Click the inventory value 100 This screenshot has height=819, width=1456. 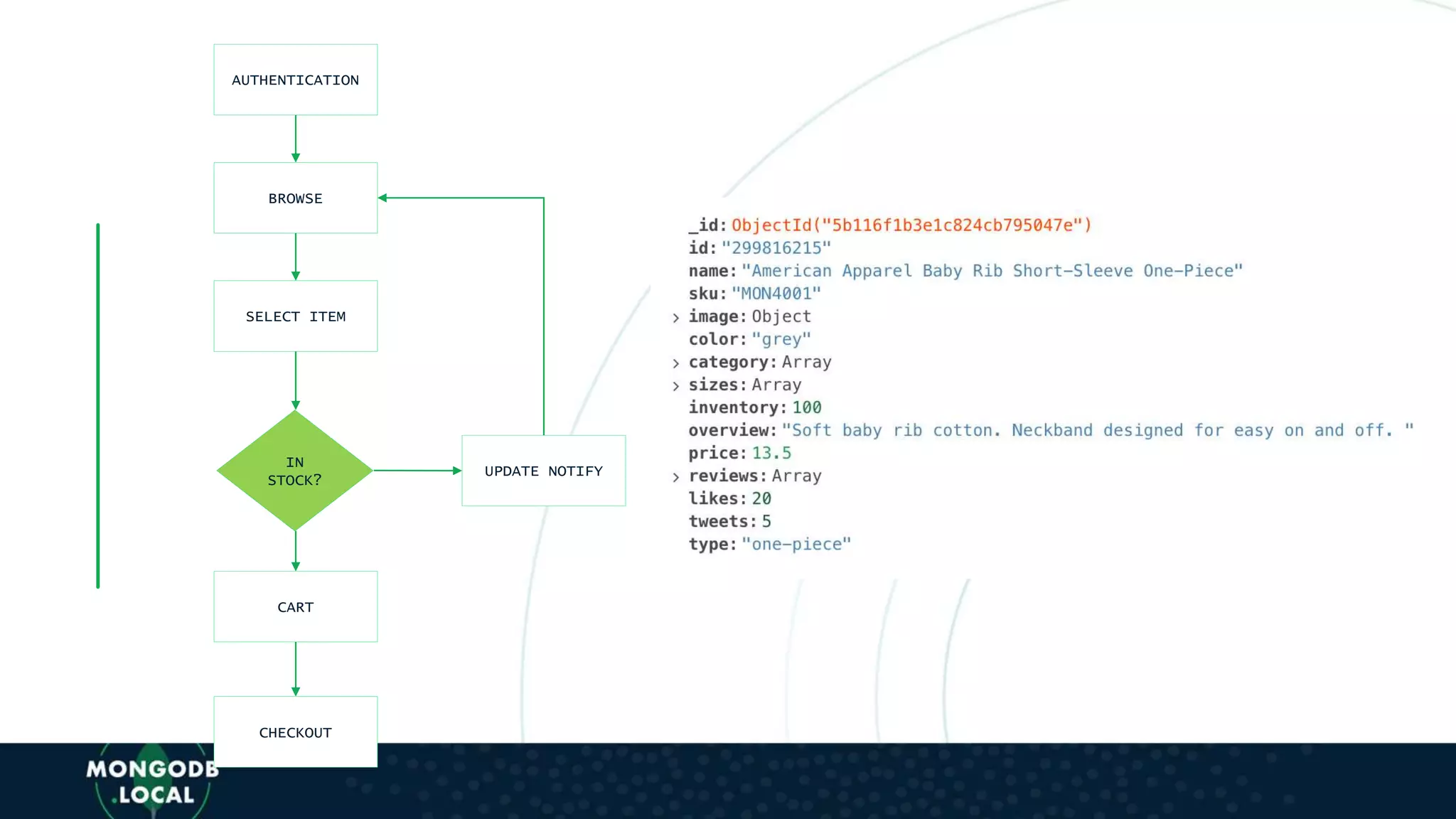(x=806, y=407)
